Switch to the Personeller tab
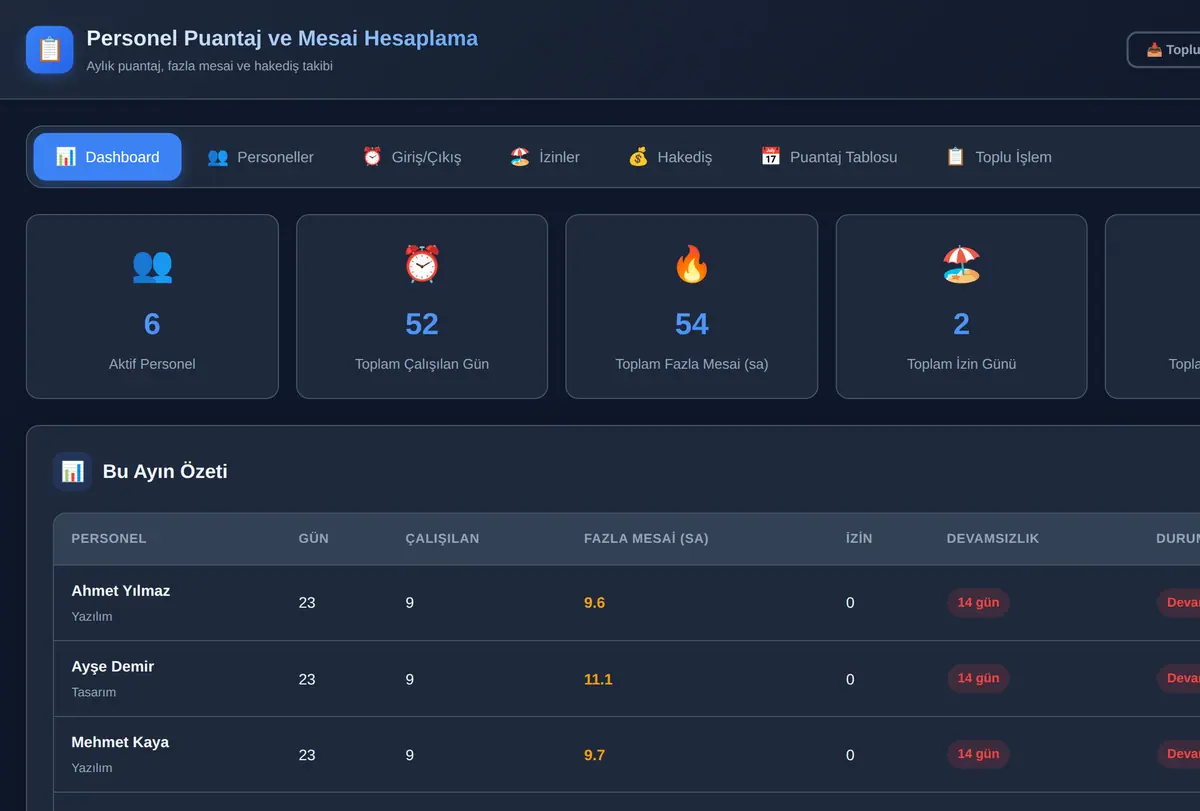Viewport: 1200px width, 811px height. point(260,157)
